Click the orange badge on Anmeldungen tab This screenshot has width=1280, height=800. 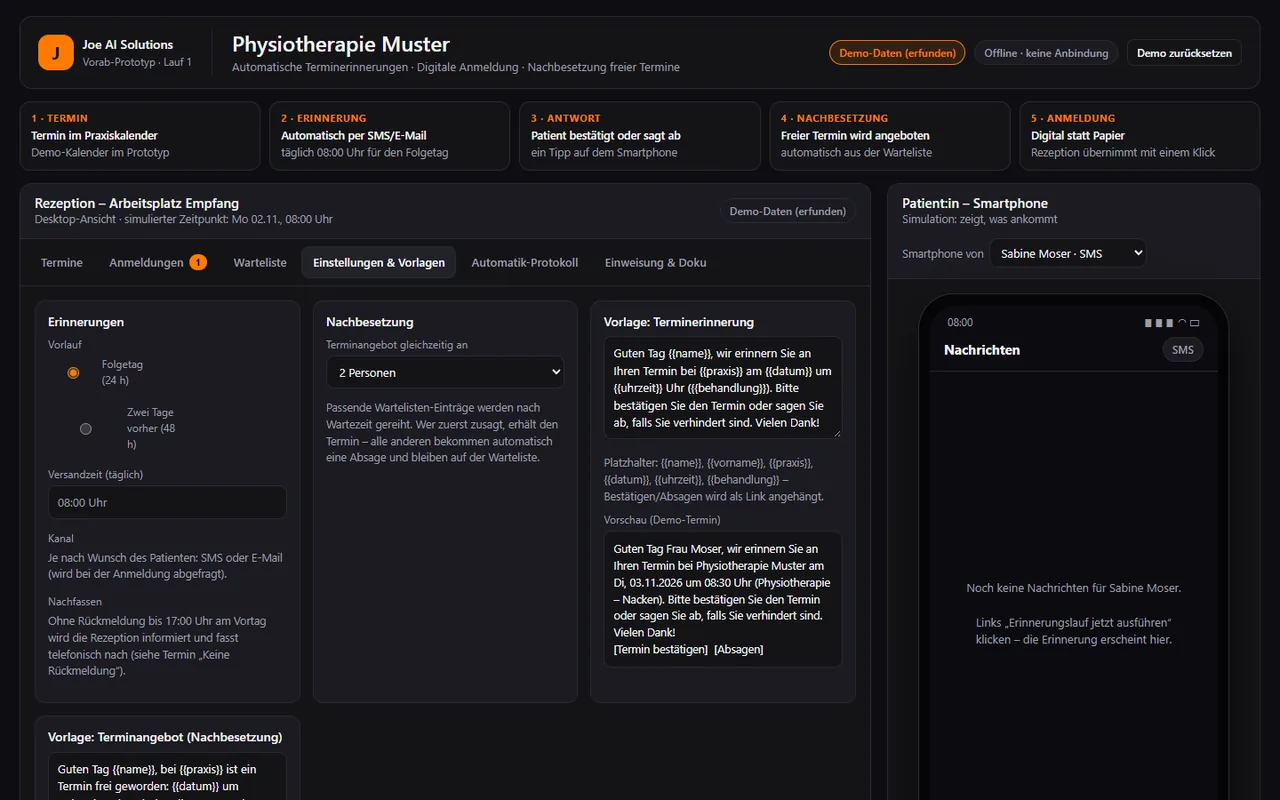click(x=198, y=262)
